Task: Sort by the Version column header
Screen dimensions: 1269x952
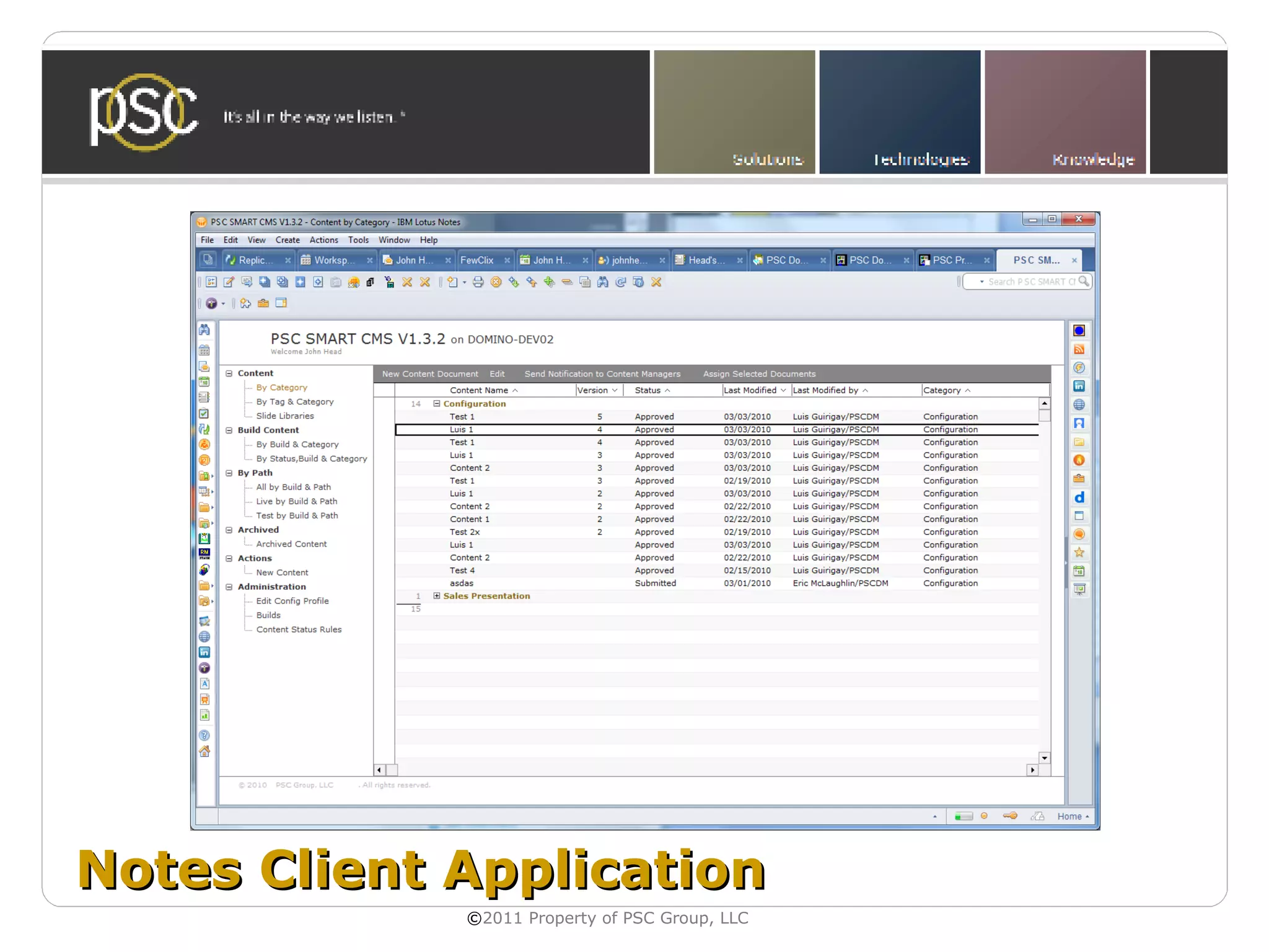Action: (598, 390)
